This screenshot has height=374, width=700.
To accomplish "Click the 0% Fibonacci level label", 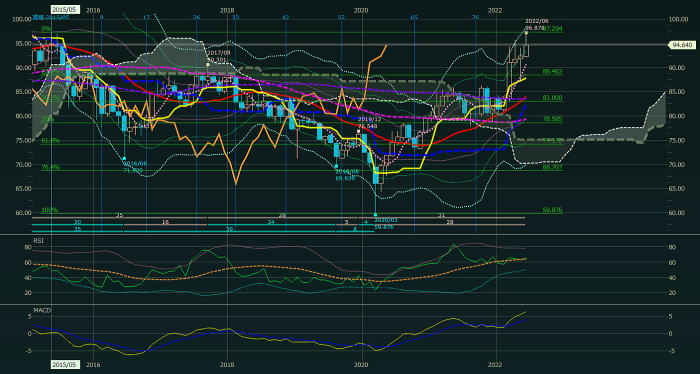I will point(46,29).
